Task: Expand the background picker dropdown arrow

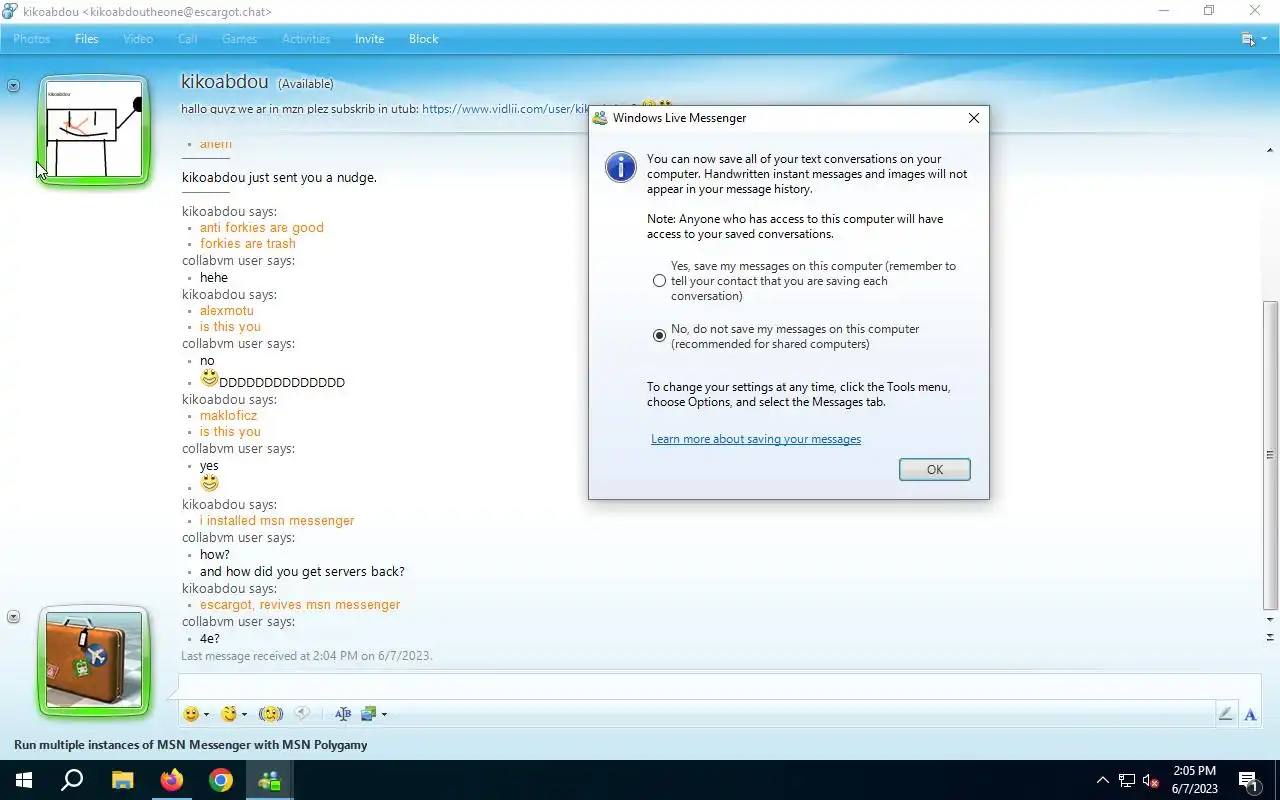Action: point(384,714)
